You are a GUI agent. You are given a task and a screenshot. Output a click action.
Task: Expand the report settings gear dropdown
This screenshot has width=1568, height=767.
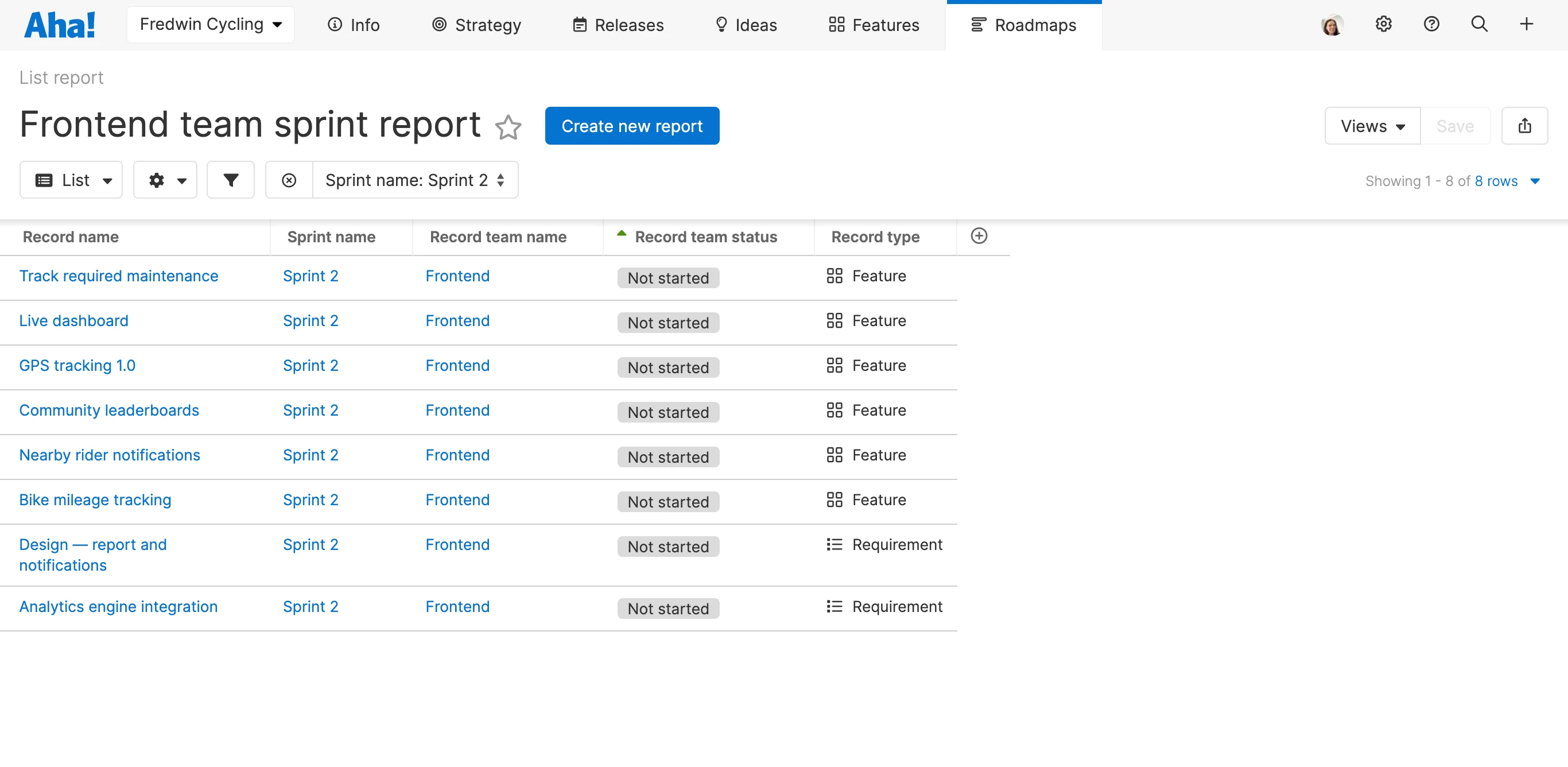165,180
